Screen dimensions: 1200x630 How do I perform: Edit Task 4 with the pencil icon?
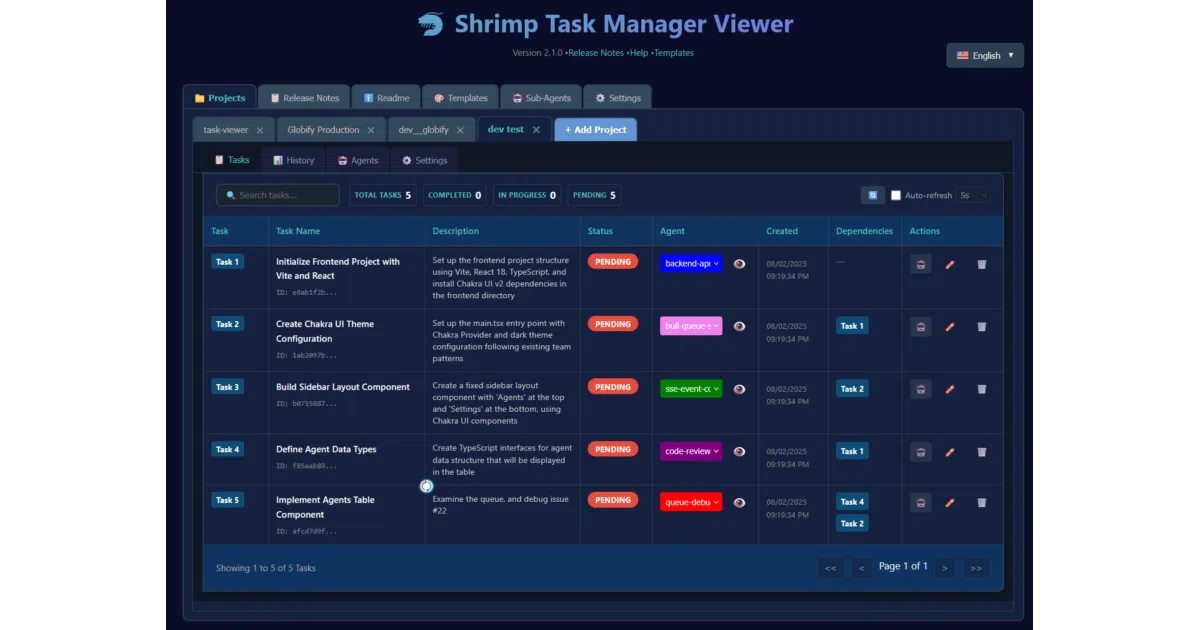[x=950, y=451]
